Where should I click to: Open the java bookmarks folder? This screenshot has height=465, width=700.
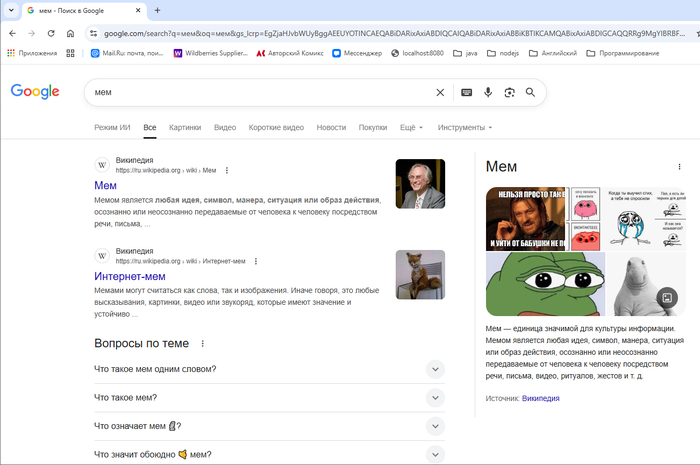465,53
